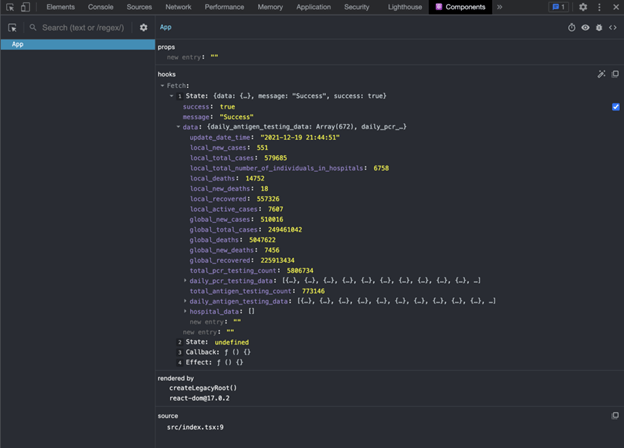The height and width of the screenshot is (448, 624).
Task: Open React component settings gear
Action: 143,28
